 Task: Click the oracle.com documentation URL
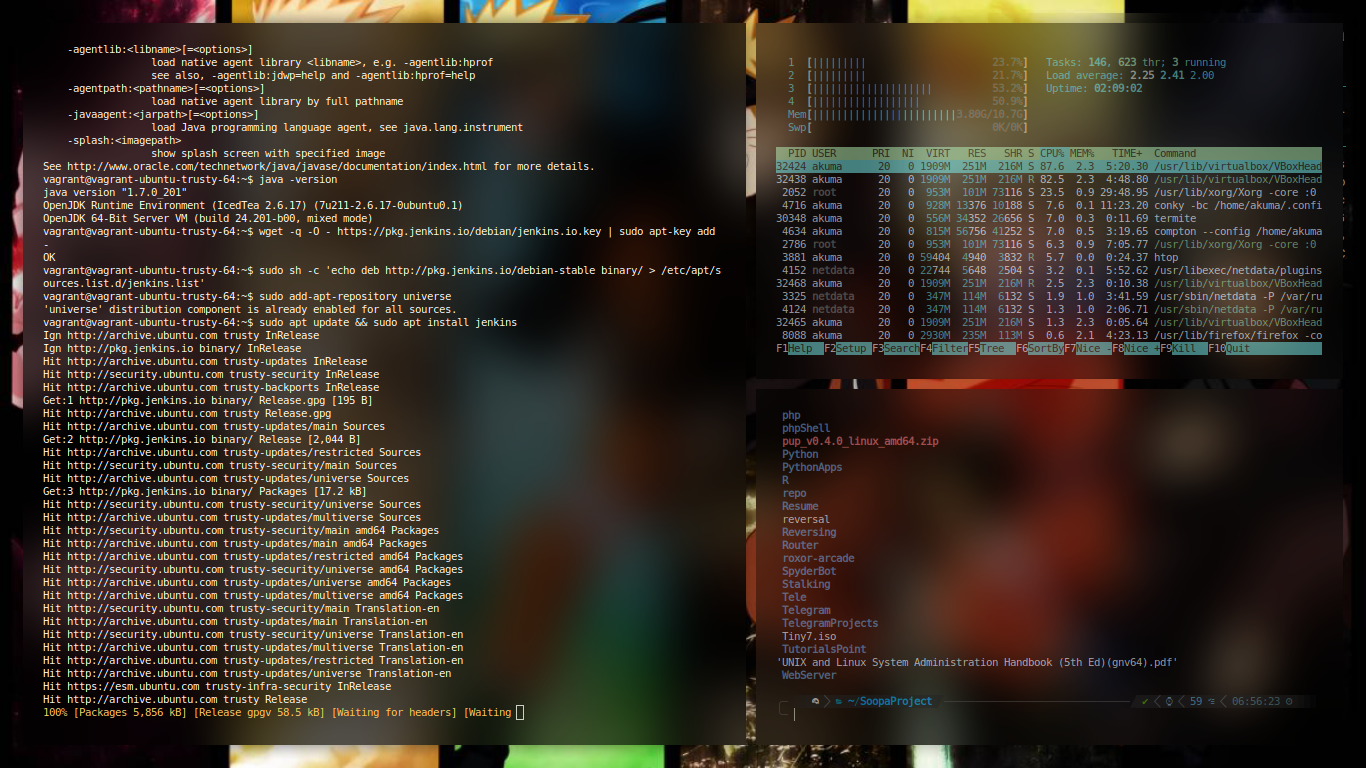[x=277, y=166]
